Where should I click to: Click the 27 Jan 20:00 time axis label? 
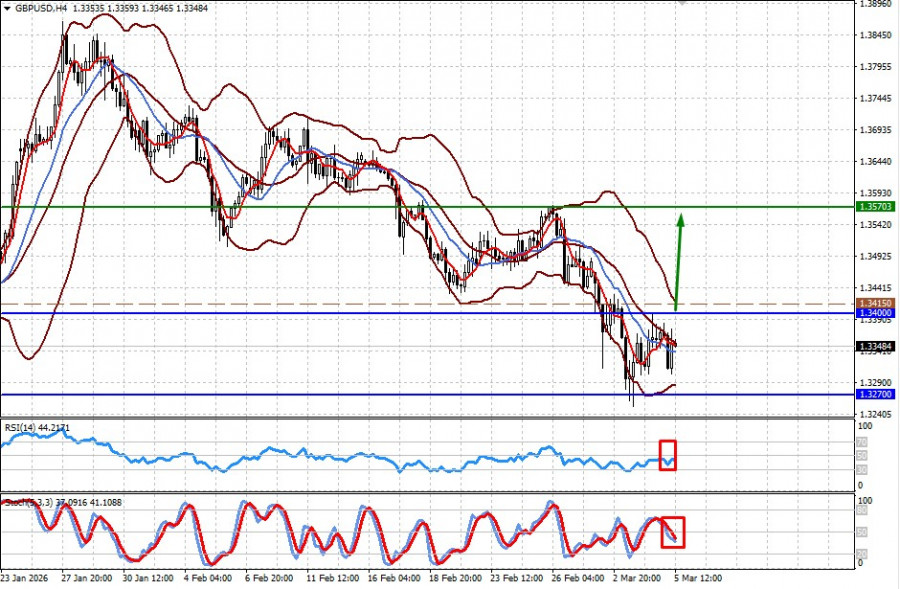pos(87,578)
